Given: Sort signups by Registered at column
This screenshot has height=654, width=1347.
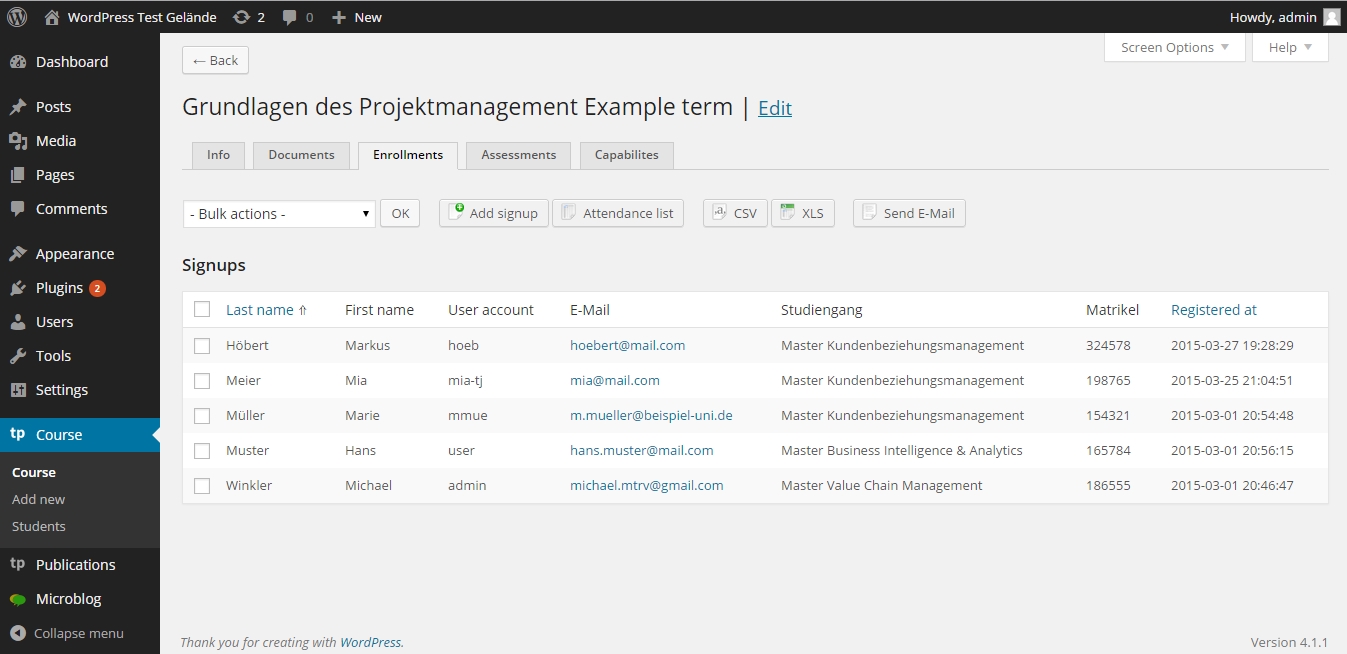Looking at the screenshot, I should tap(1213, 310).
